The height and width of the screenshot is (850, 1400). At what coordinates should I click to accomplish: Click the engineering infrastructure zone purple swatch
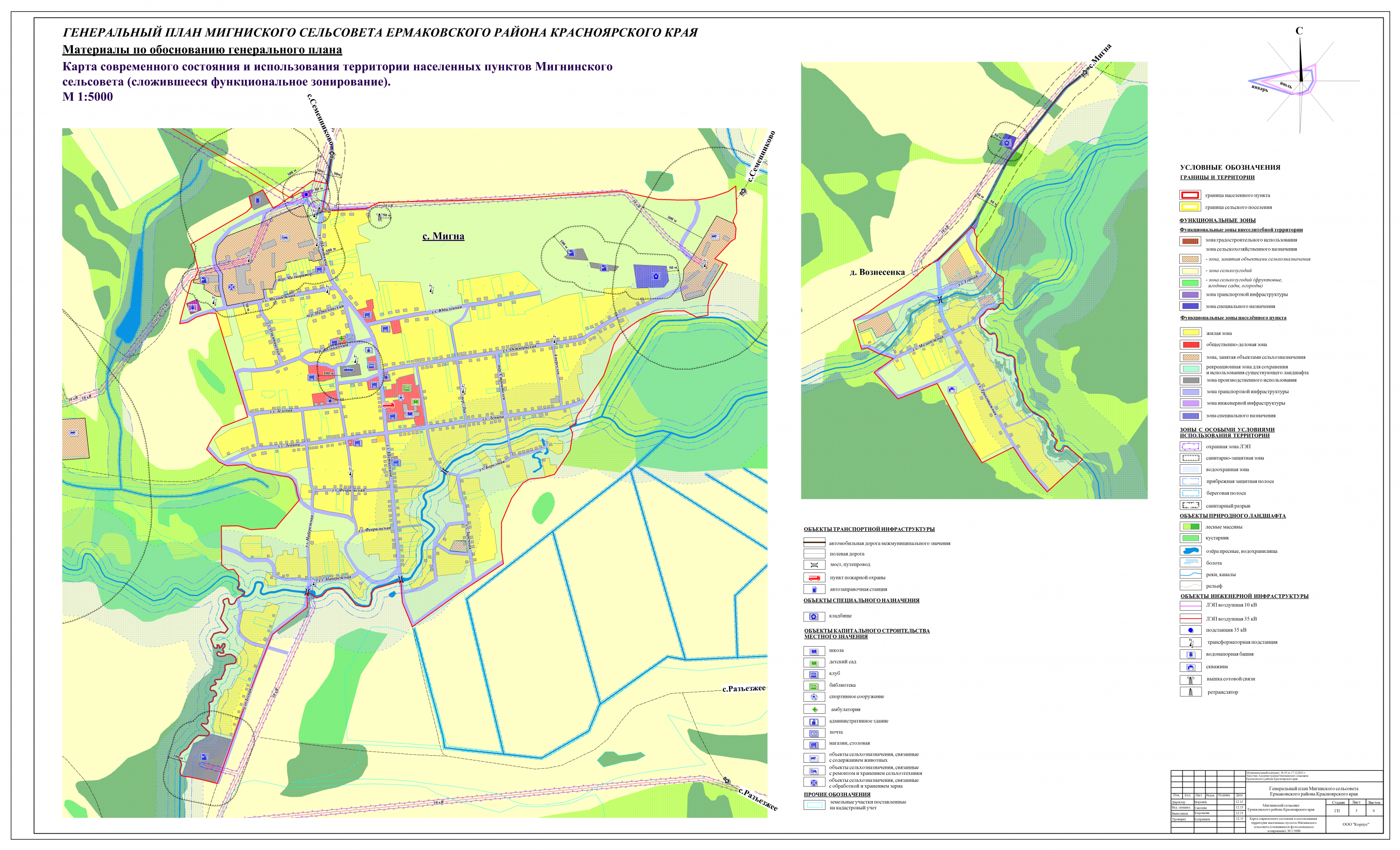1190,404
